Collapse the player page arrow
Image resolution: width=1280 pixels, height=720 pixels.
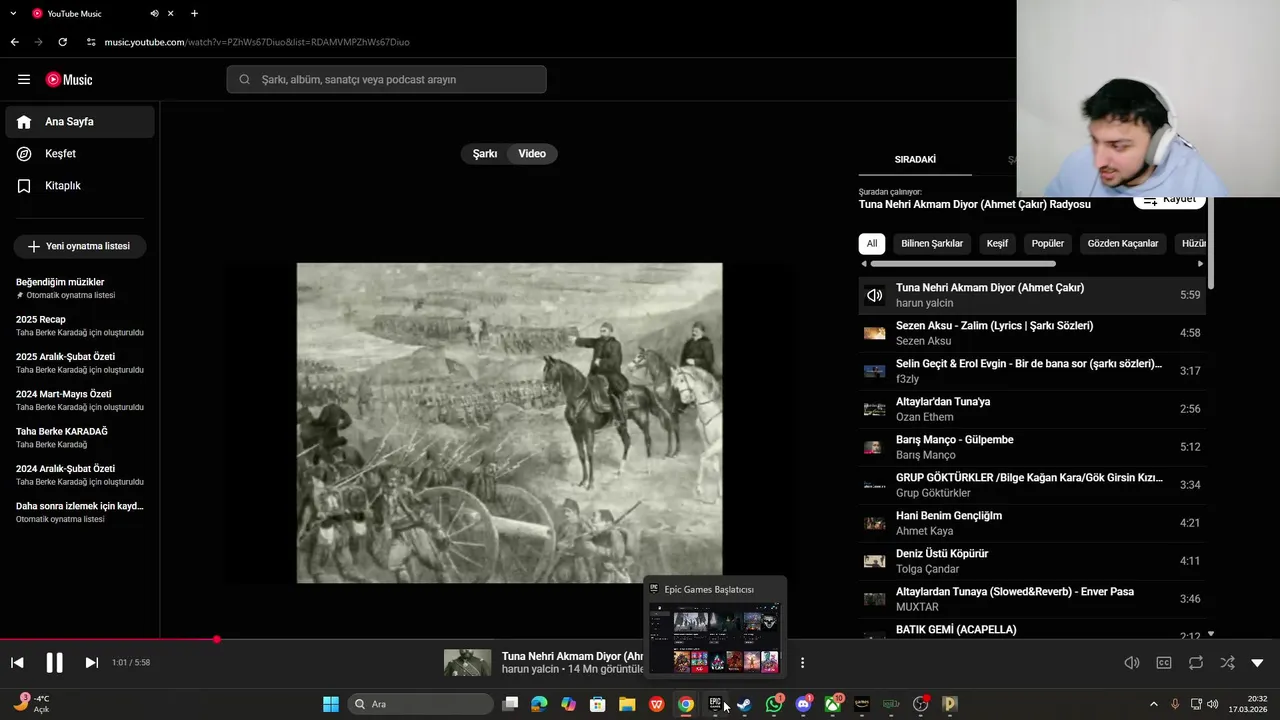point(1258,663)
